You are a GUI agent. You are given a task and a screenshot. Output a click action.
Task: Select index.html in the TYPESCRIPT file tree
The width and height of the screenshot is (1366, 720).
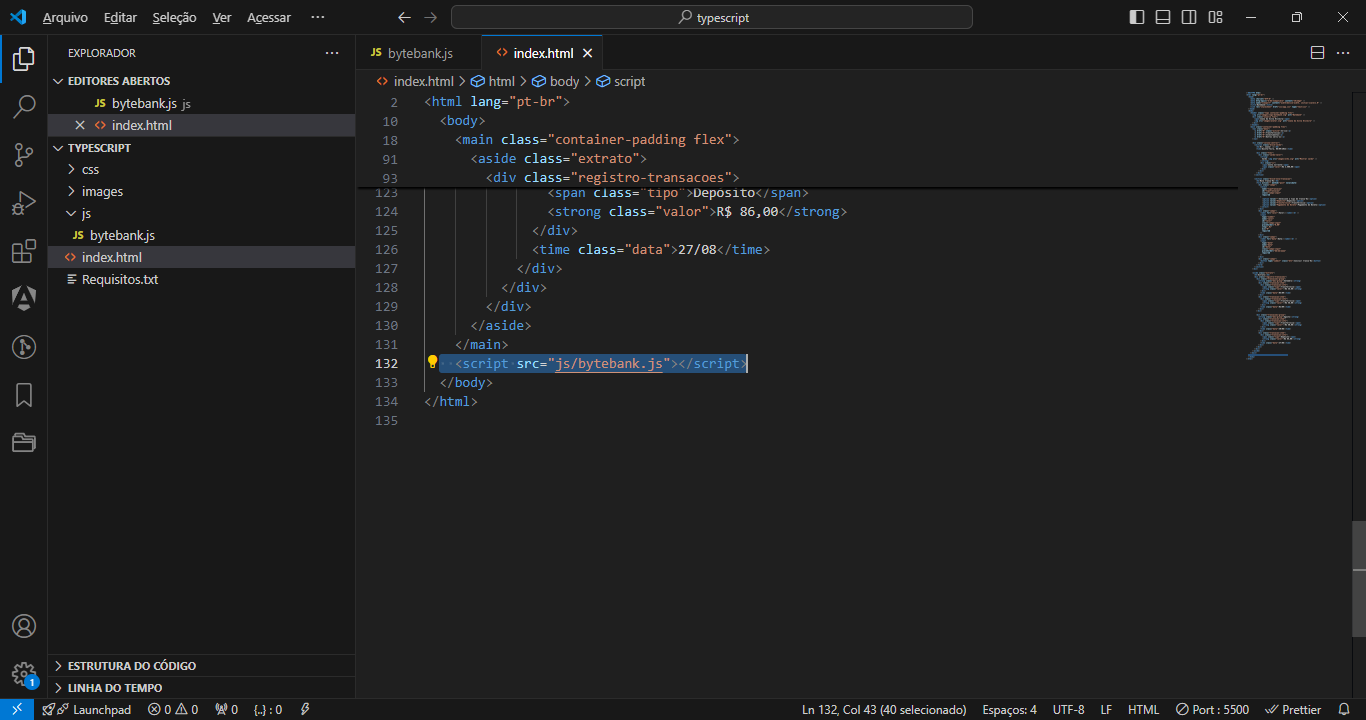click(x=201, y=257)
